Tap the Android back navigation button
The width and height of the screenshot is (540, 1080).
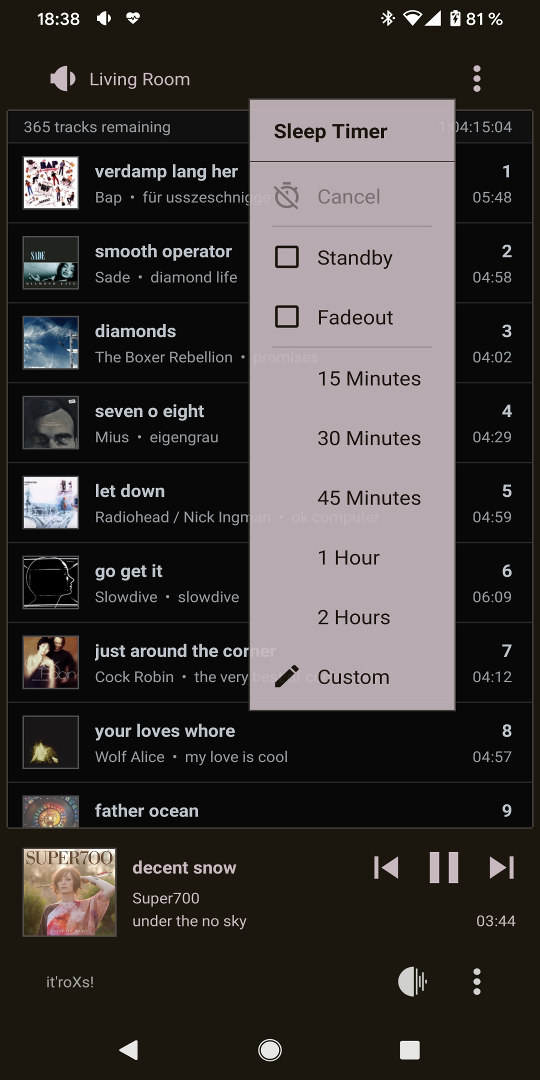point(129,1050)
